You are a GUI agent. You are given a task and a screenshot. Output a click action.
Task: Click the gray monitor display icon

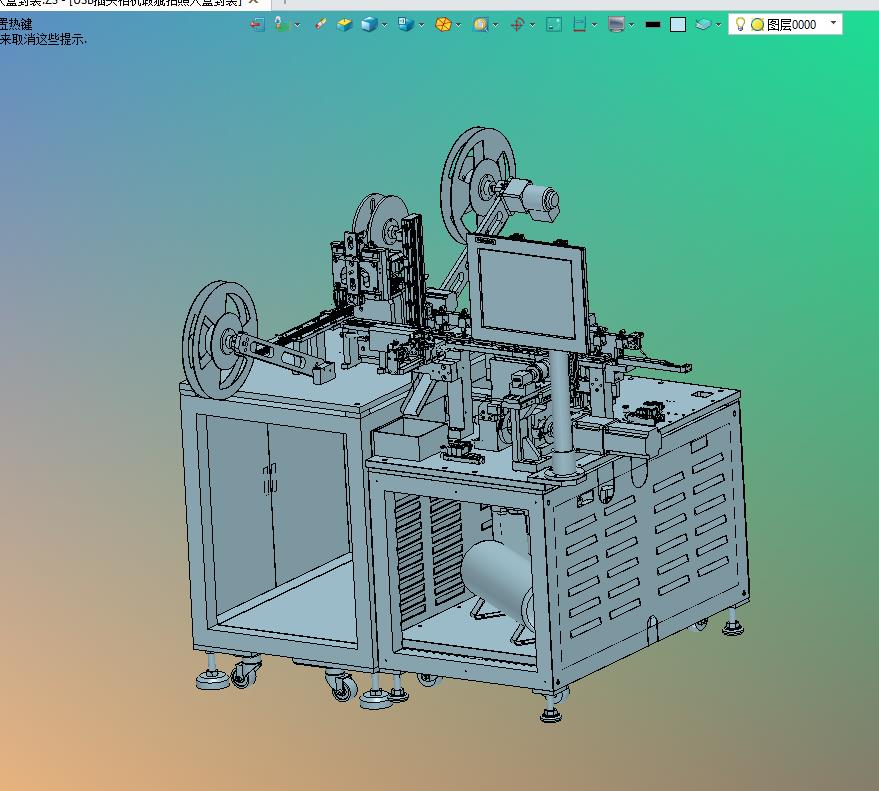(x=616, y=24)
